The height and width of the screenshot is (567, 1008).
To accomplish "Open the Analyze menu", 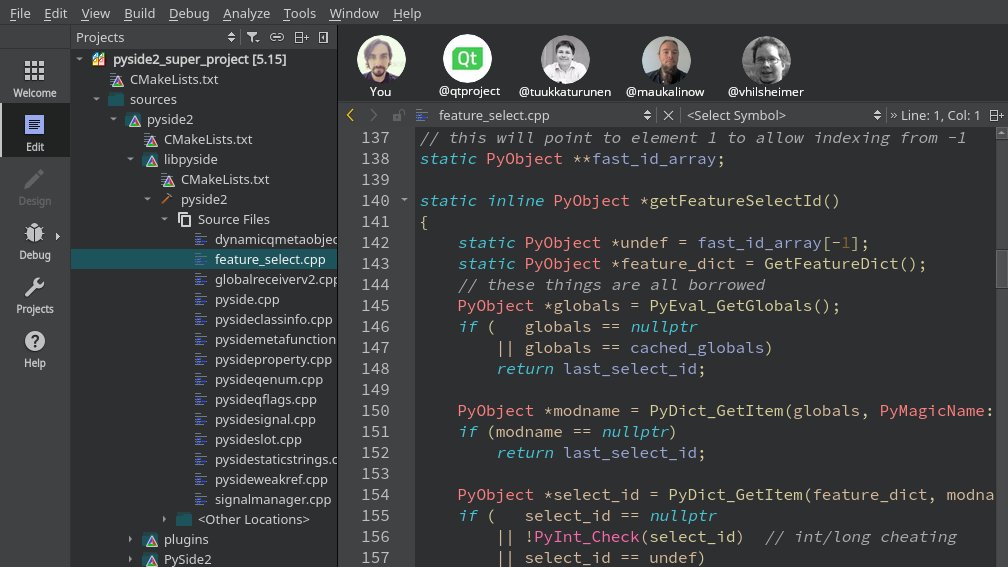I will [x=246, y=14].
